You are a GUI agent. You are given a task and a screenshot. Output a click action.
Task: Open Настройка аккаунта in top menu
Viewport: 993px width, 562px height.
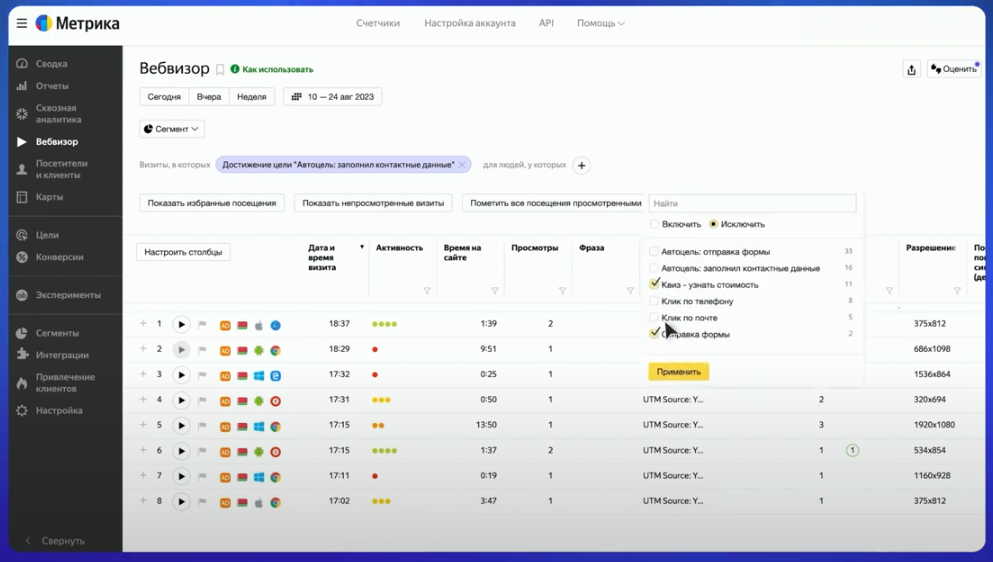470,23
